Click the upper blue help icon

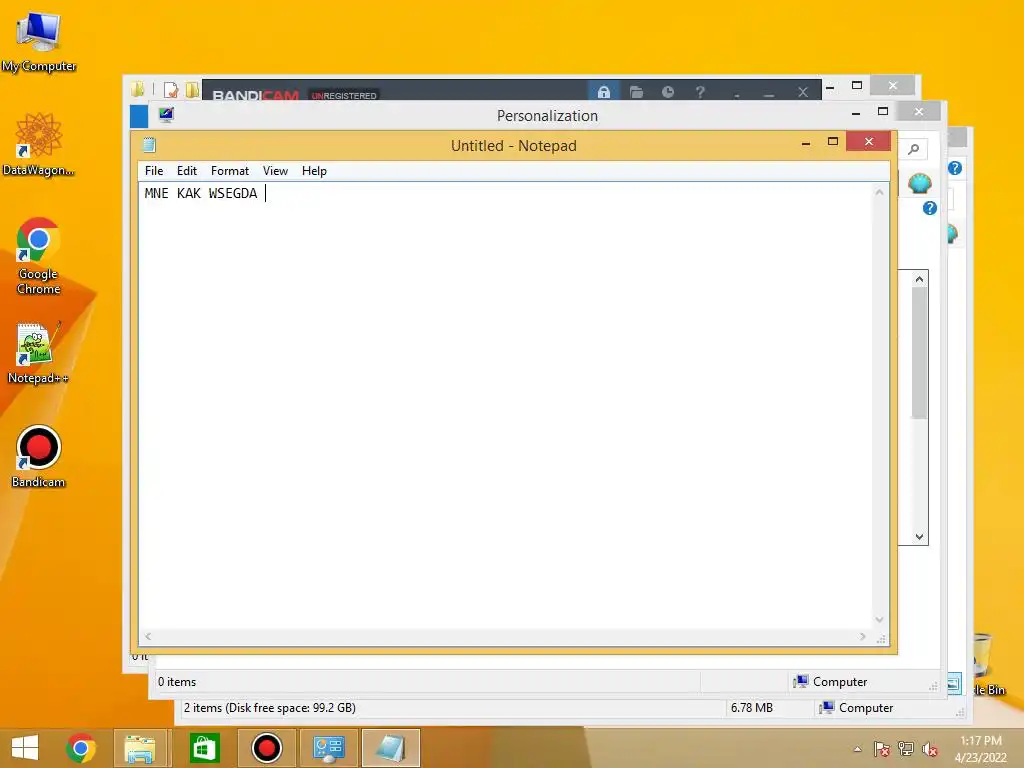point(955,168)
